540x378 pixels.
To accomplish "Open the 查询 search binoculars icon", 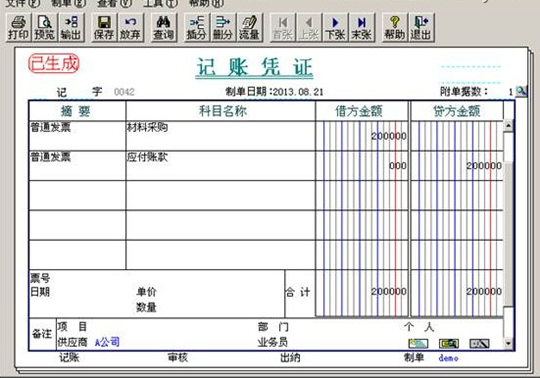I will pos(164,28).
